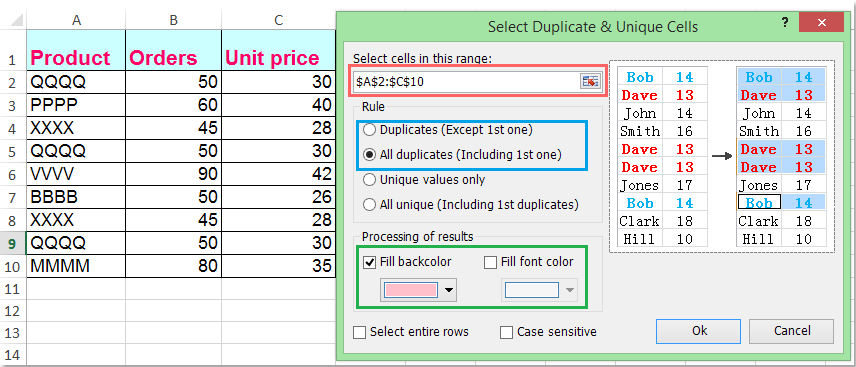Select row 9 header
The height and width of the screenshot is (367, 856).
tap(13, 243)
